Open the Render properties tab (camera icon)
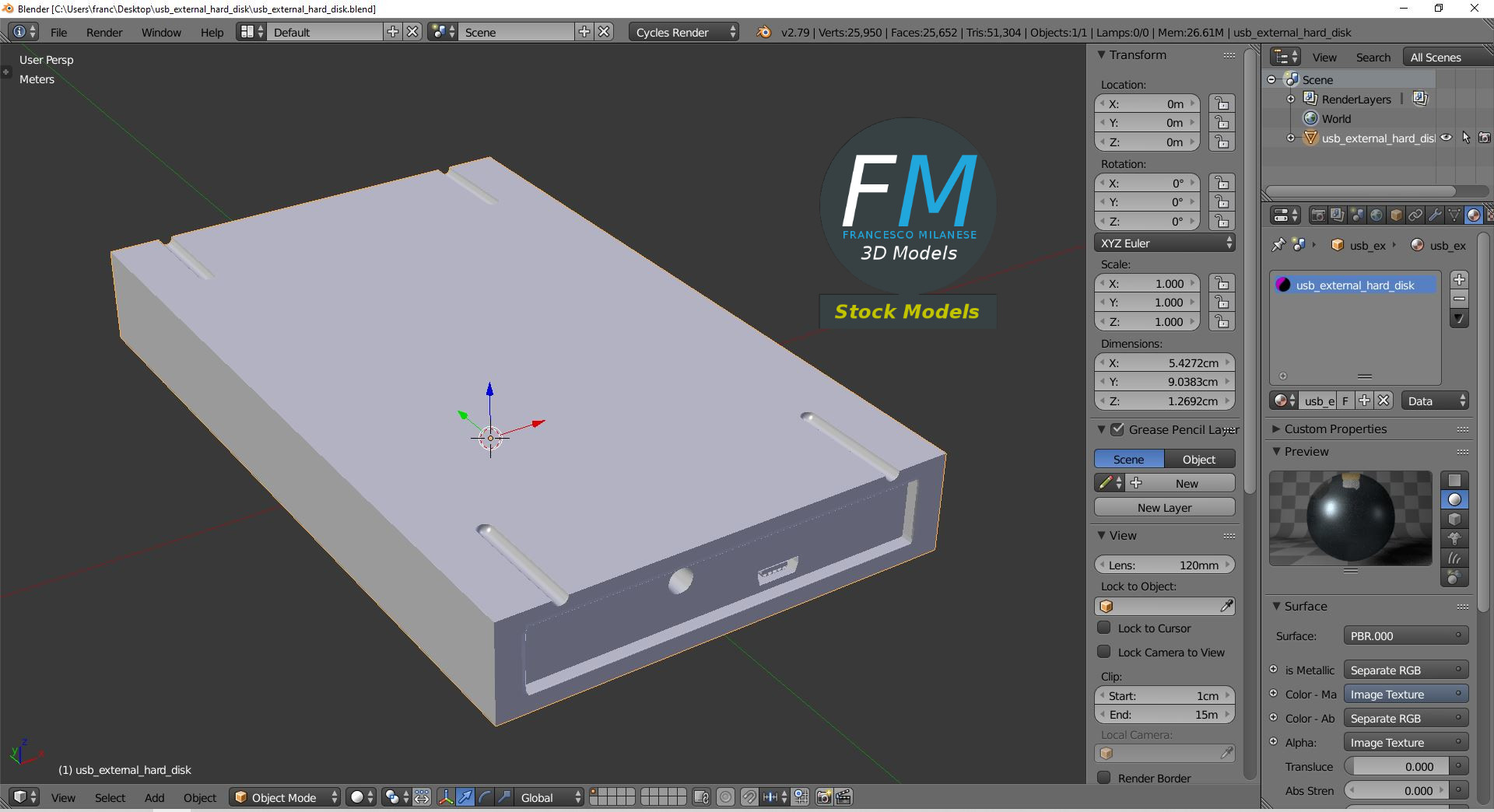Screen dimensions: 1494x812 click(1318, 215)
